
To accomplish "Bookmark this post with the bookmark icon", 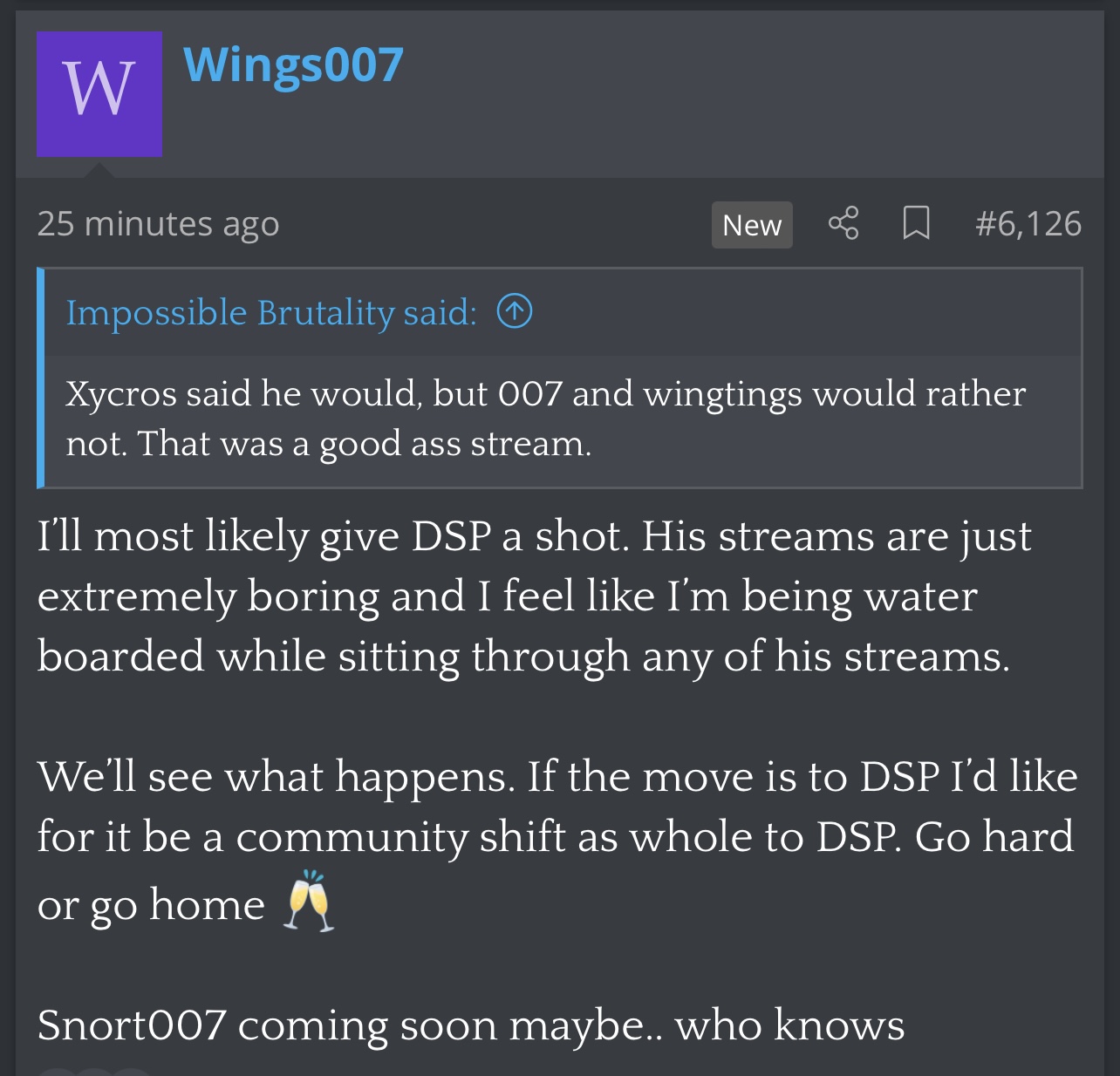I will click(x=916, y=224).
